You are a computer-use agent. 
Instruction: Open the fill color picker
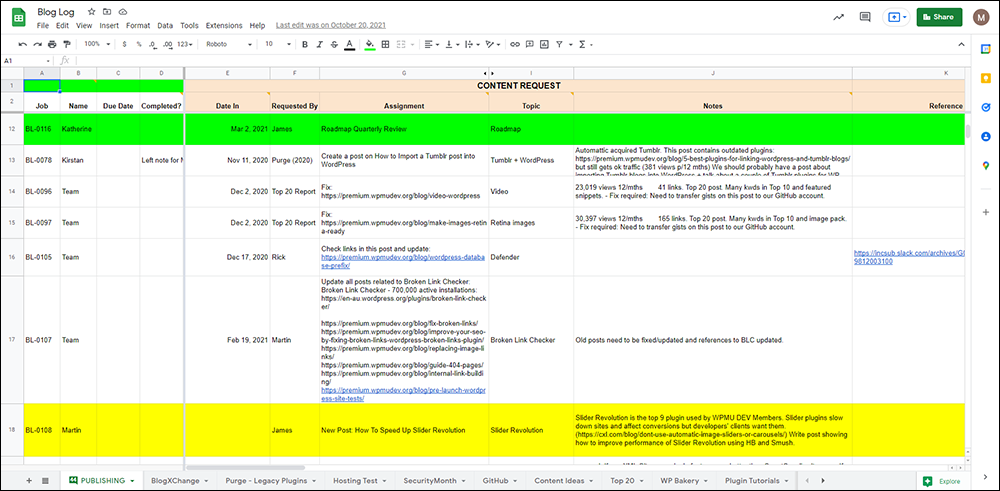371,45
